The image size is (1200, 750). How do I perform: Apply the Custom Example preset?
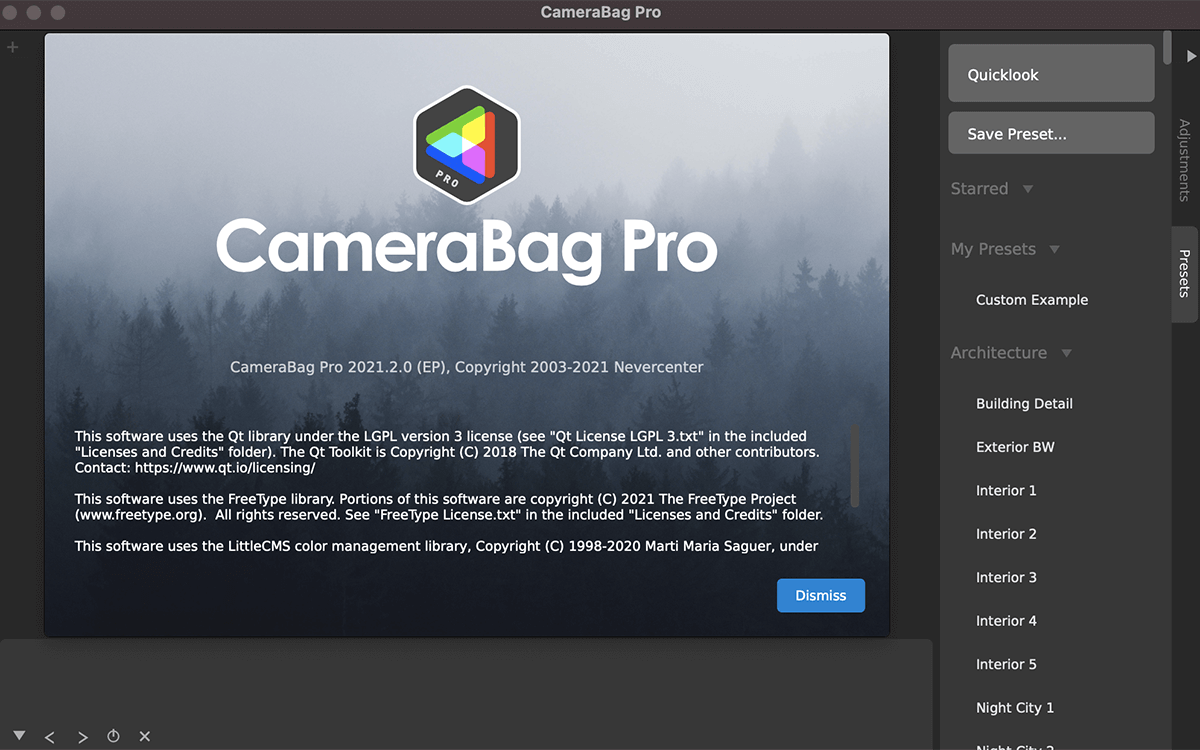point(1031,300)
